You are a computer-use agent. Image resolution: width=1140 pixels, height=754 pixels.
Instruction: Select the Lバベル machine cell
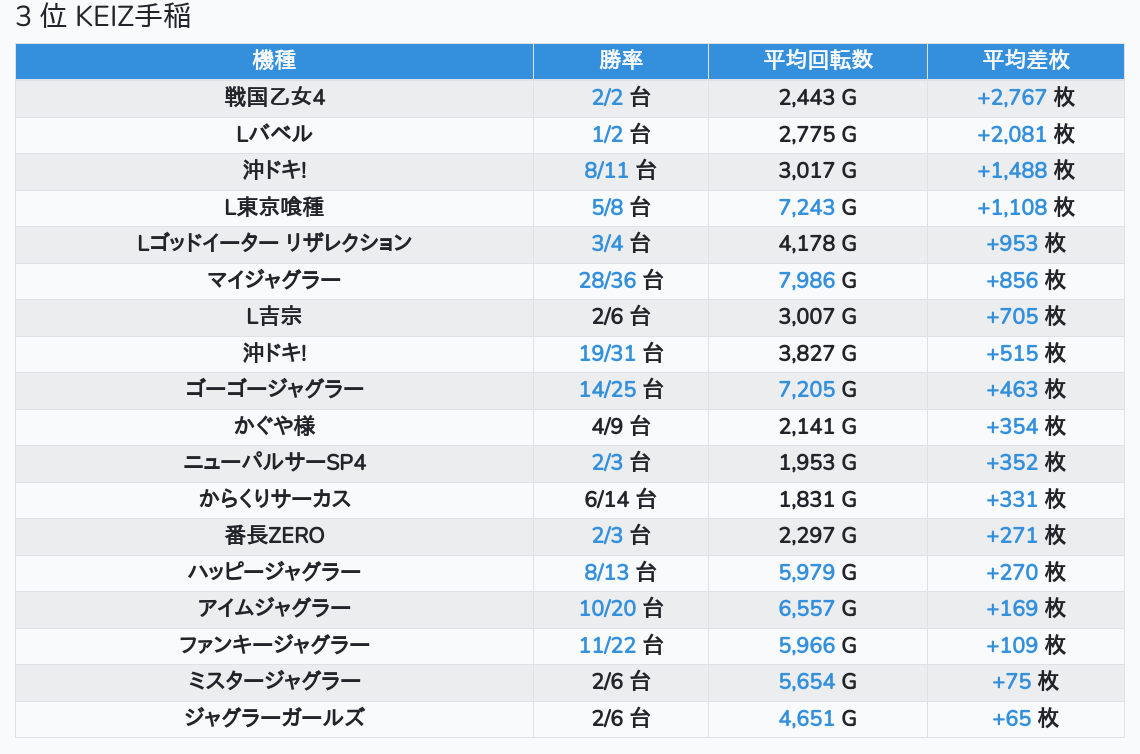pyautogui.click(x=274, y=134)
